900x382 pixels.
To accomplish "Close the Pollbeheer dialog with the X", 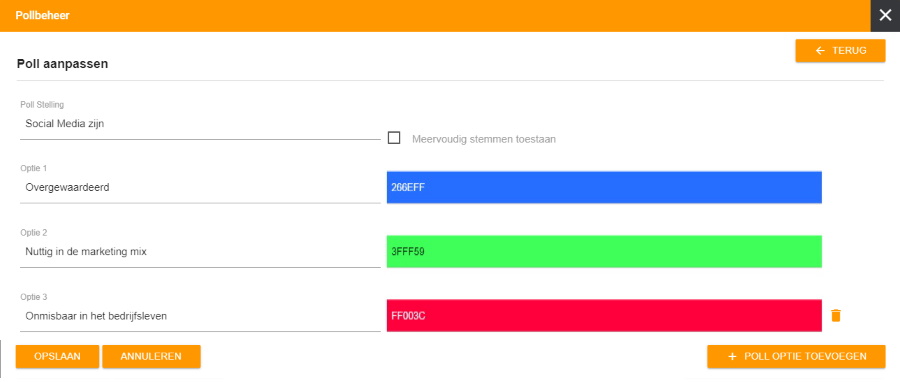I will coord(885,15).
